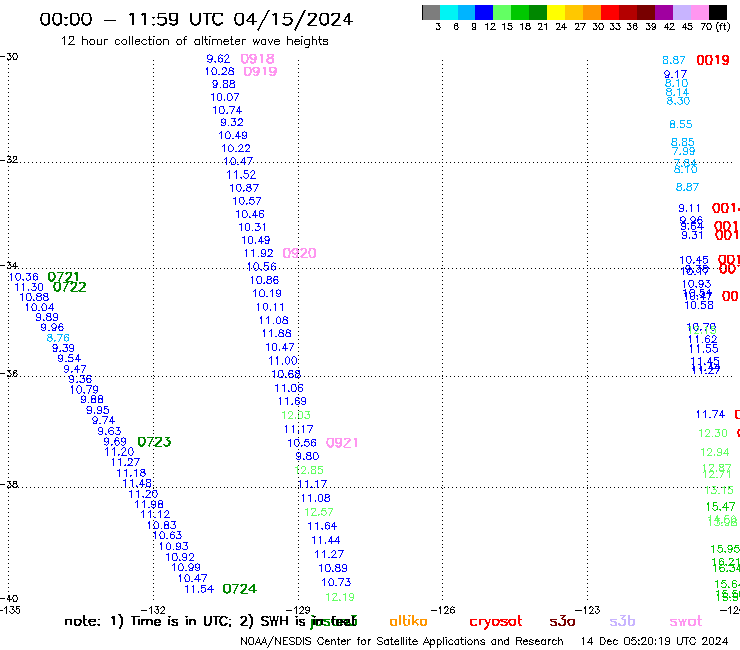Select the wave height reading 10.07
The image size is (740, 650).
coord(225,97)
